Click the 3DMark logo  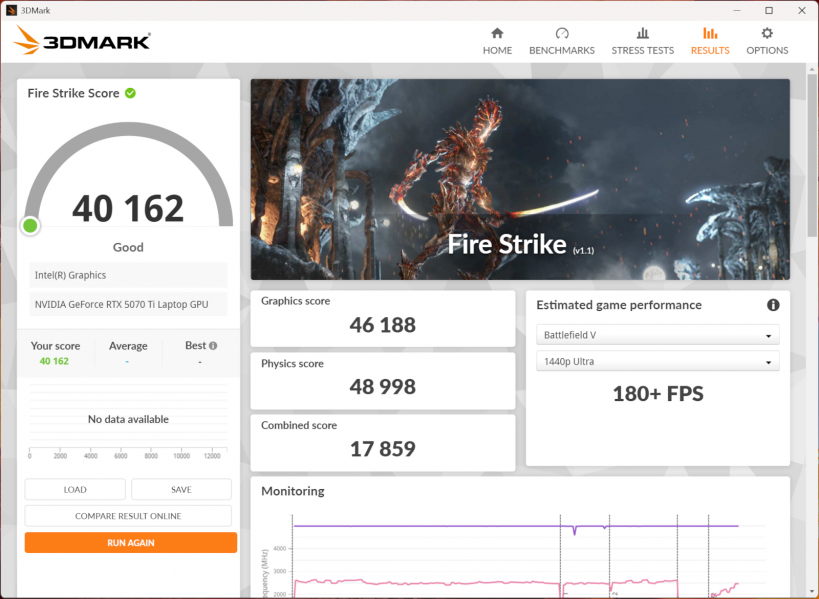(x=82, y=41)
